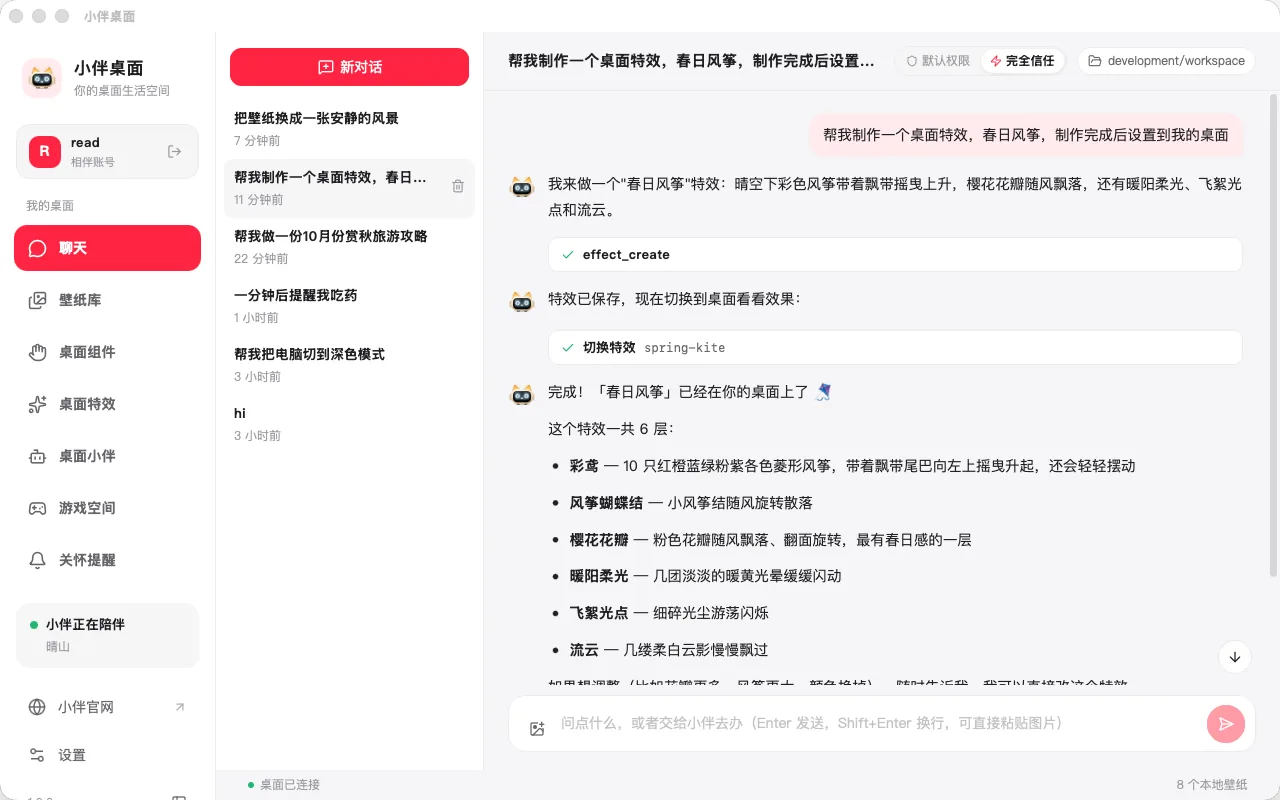Open the hi conversation
The image size is (1280, 800).
tap(349, 424)
